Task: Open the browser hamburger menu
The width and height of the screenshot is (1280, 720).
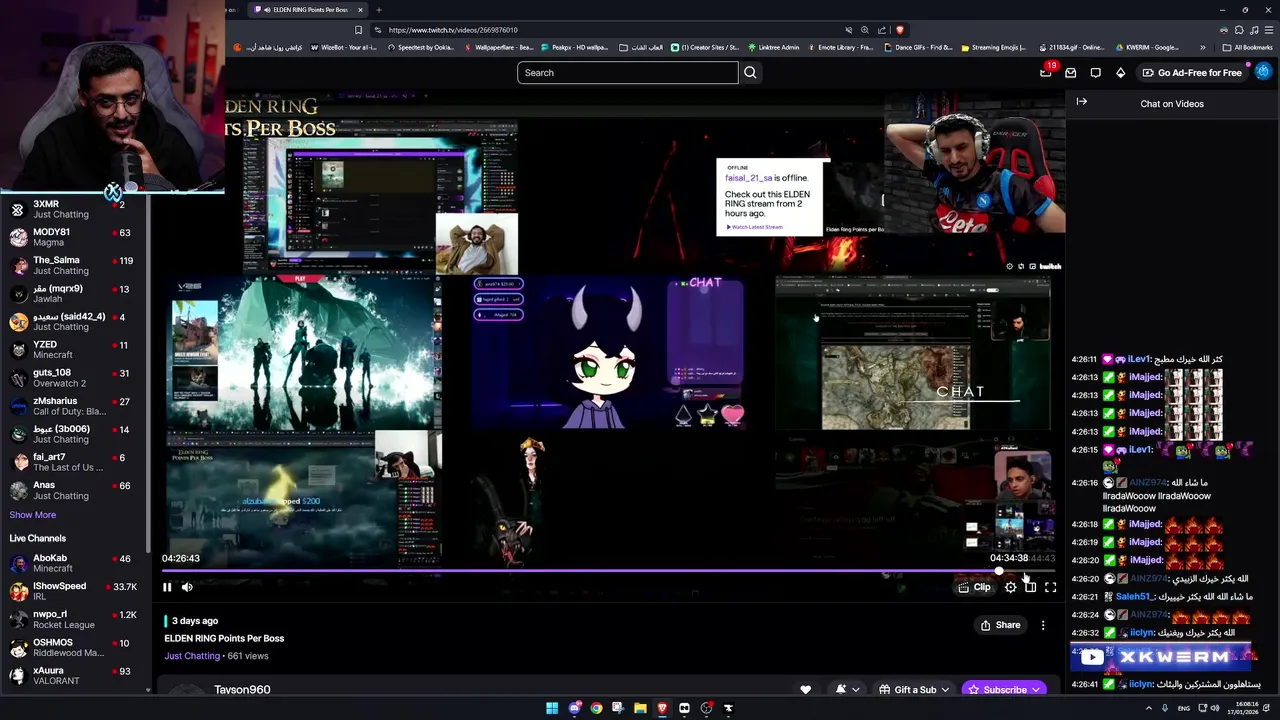Action: [1269, 30]
